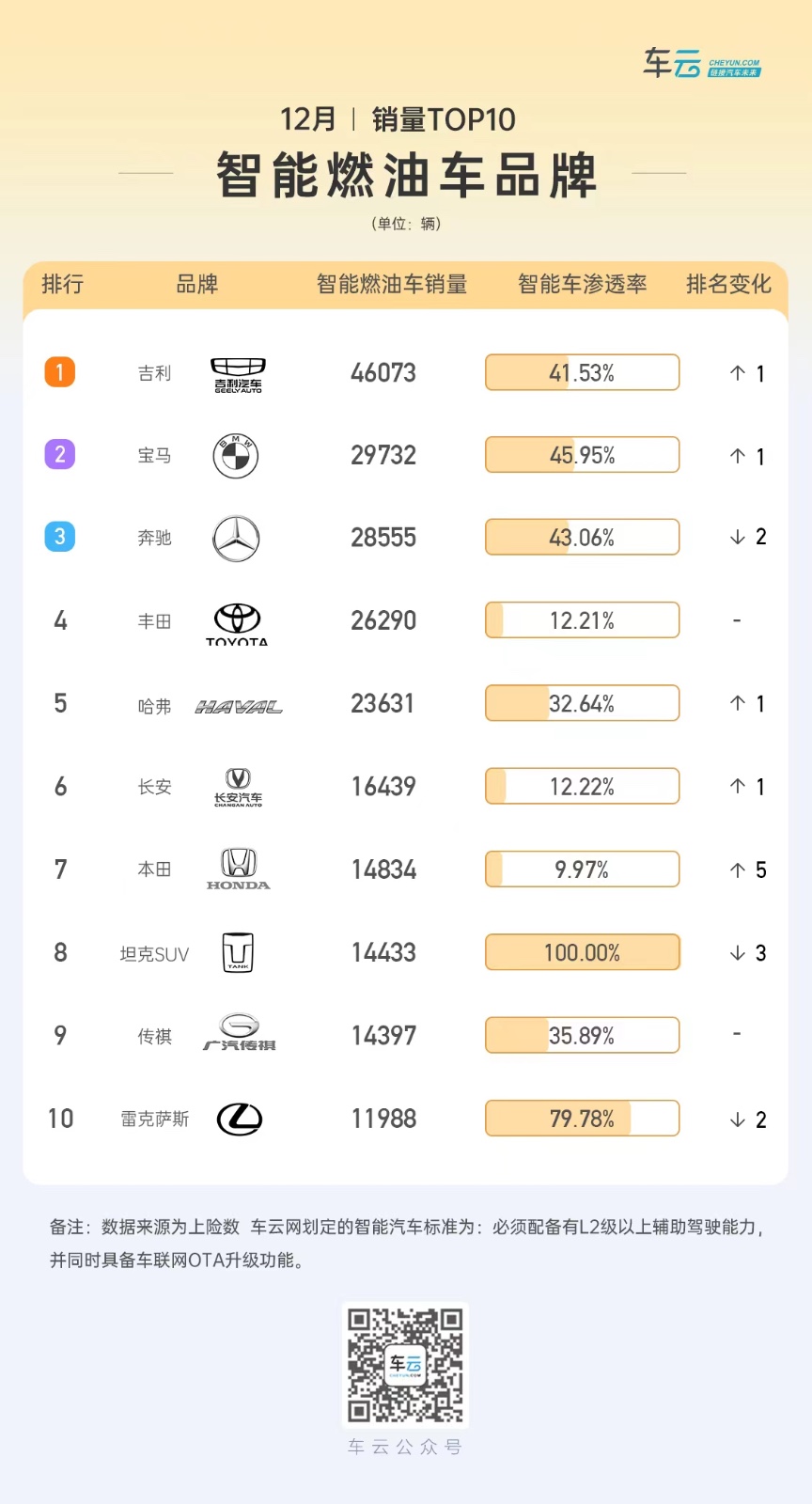Screen dimensions: 812x1504
Task: Select the Honda logo
Action: (238, 869)
